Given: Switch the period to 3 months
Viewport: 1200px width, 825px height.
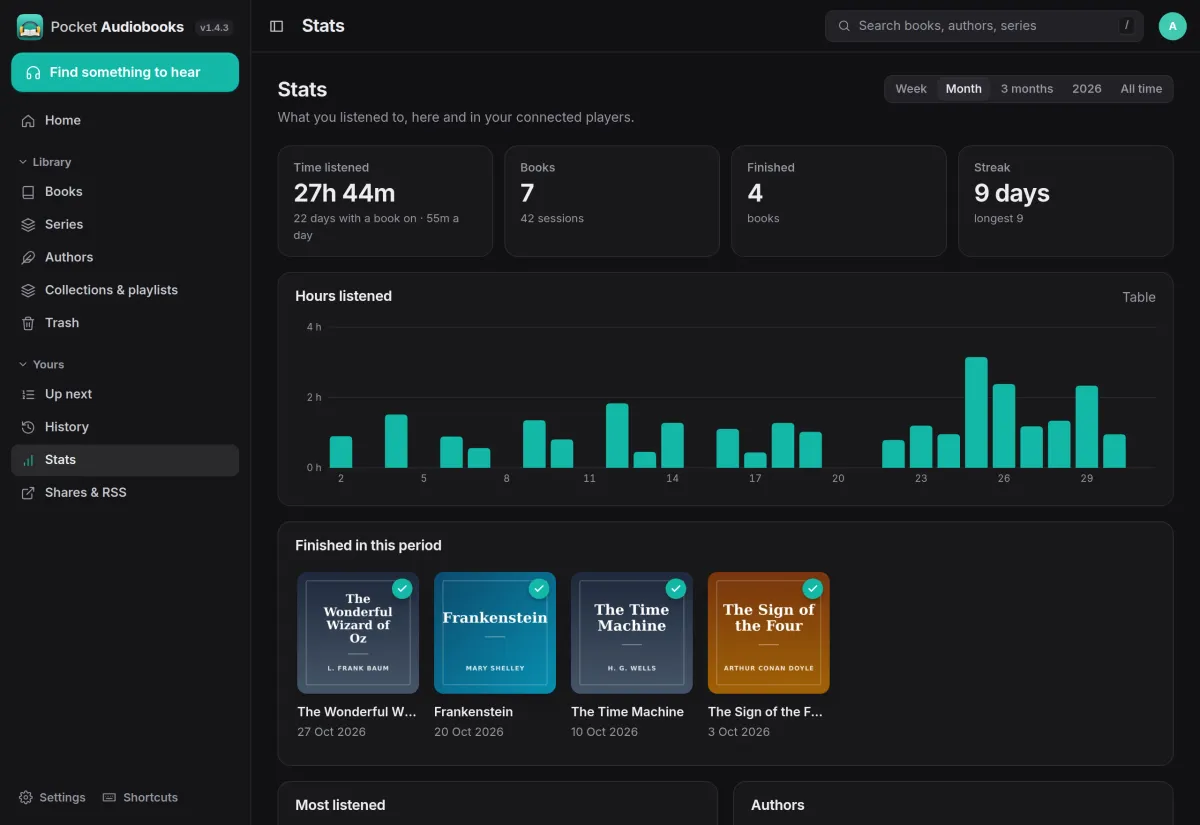Looking at the screenshot, I should (1027, 89).
